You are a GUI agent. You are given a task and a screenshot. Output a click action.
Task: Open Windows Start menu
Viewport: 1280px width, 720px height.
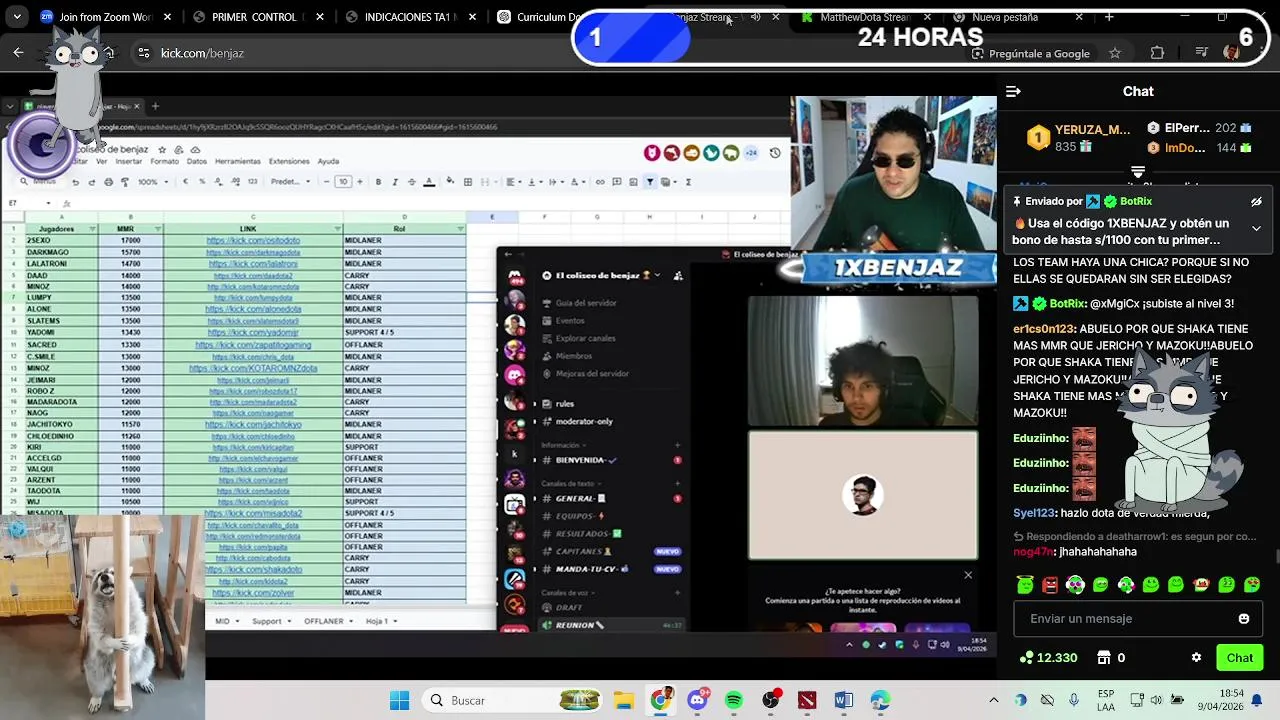coord(399,700)
